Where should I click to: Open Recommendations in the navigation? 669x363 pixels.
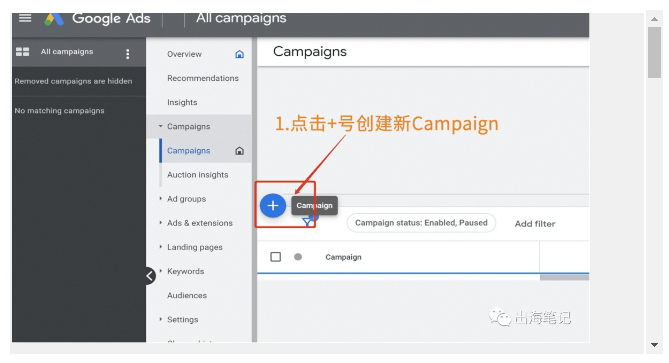point(203,78)
